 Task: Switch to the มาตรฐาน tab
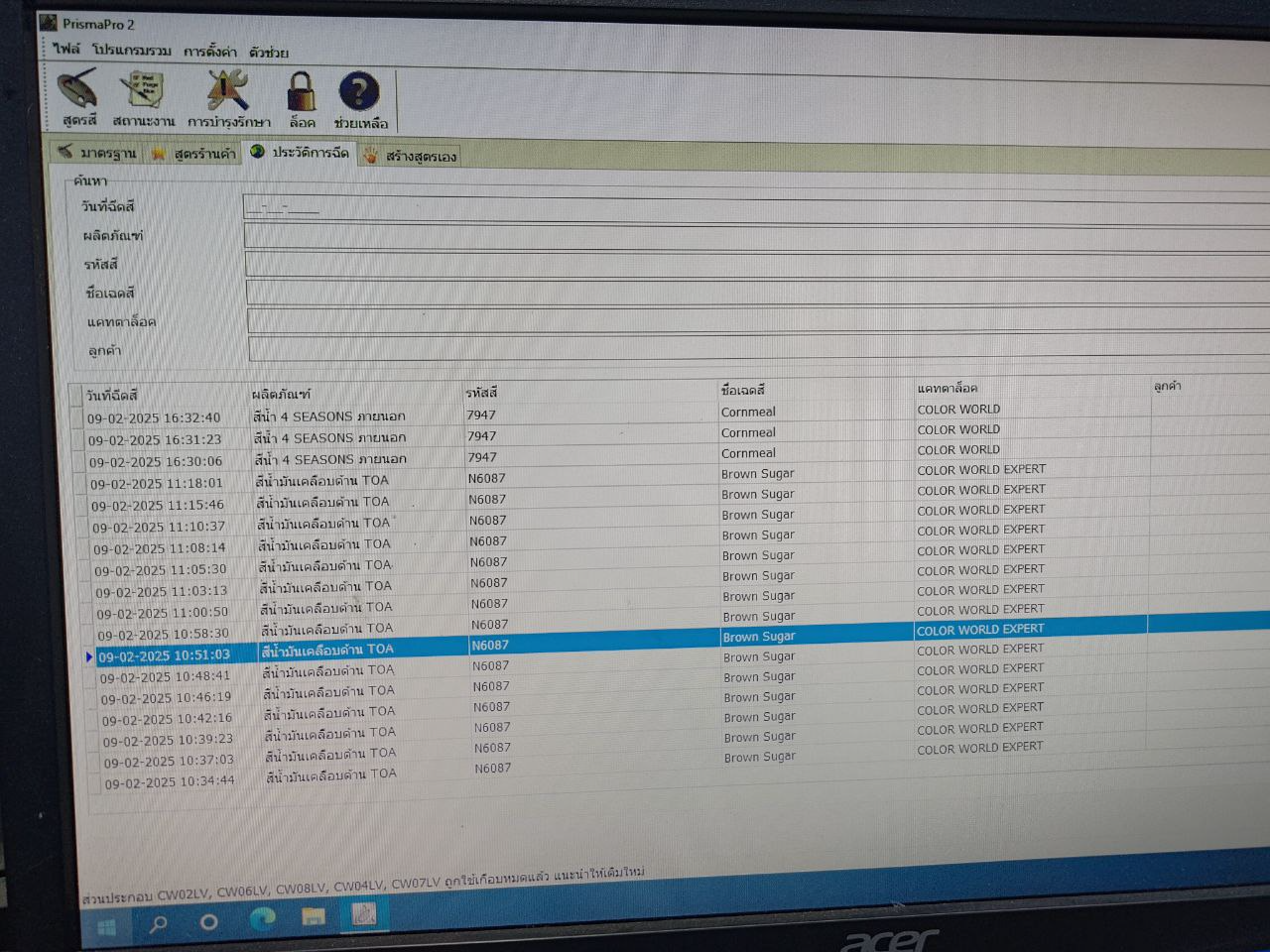(x=97, y=152)
